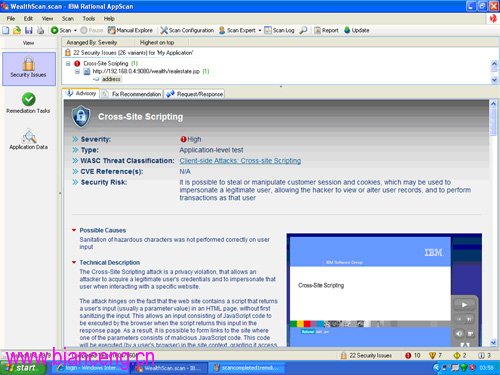Open the Help menu
Viewport: 500px width, 375px height.
click(109, 19)
